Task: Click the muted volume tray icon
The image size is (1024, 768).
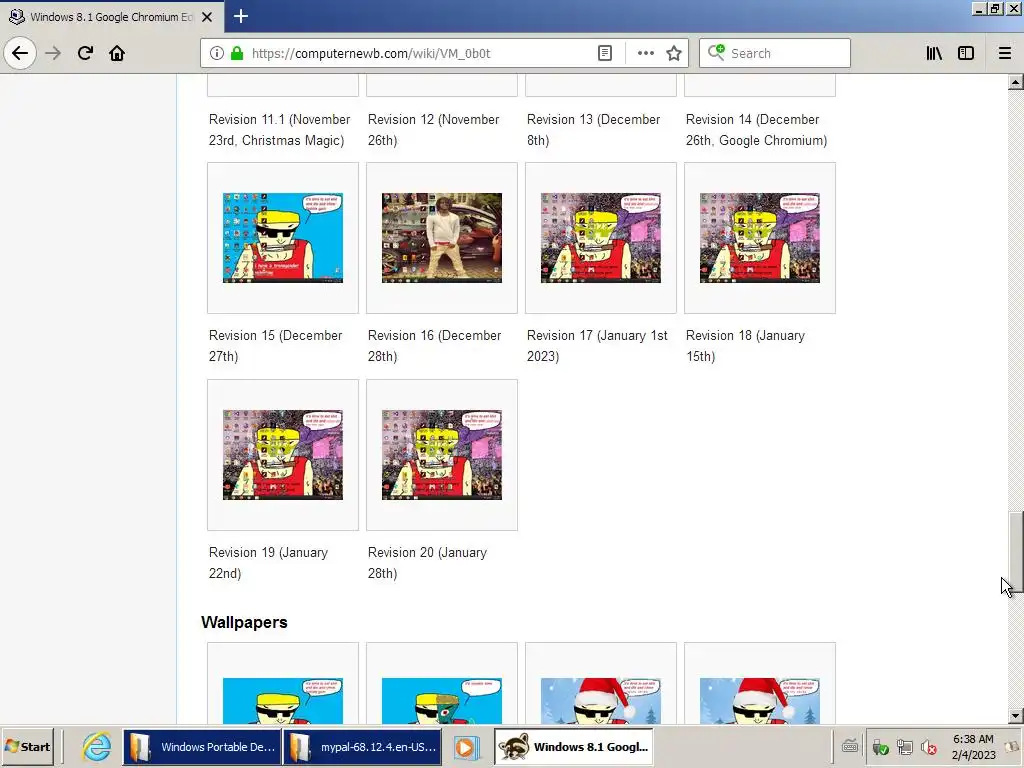Action: (929, 746)
